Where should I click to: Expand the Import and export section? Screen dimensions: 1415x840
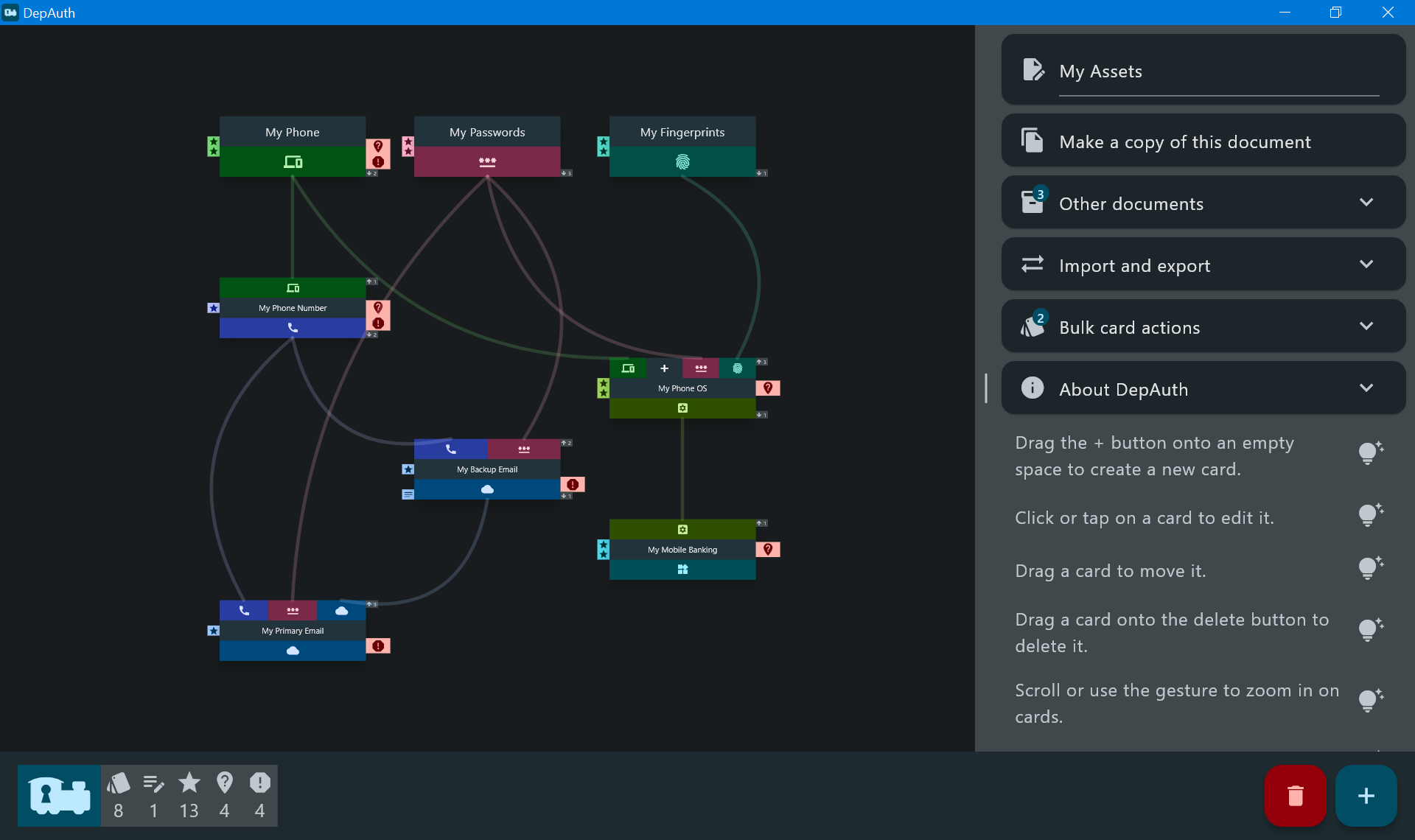(1203, 265)
